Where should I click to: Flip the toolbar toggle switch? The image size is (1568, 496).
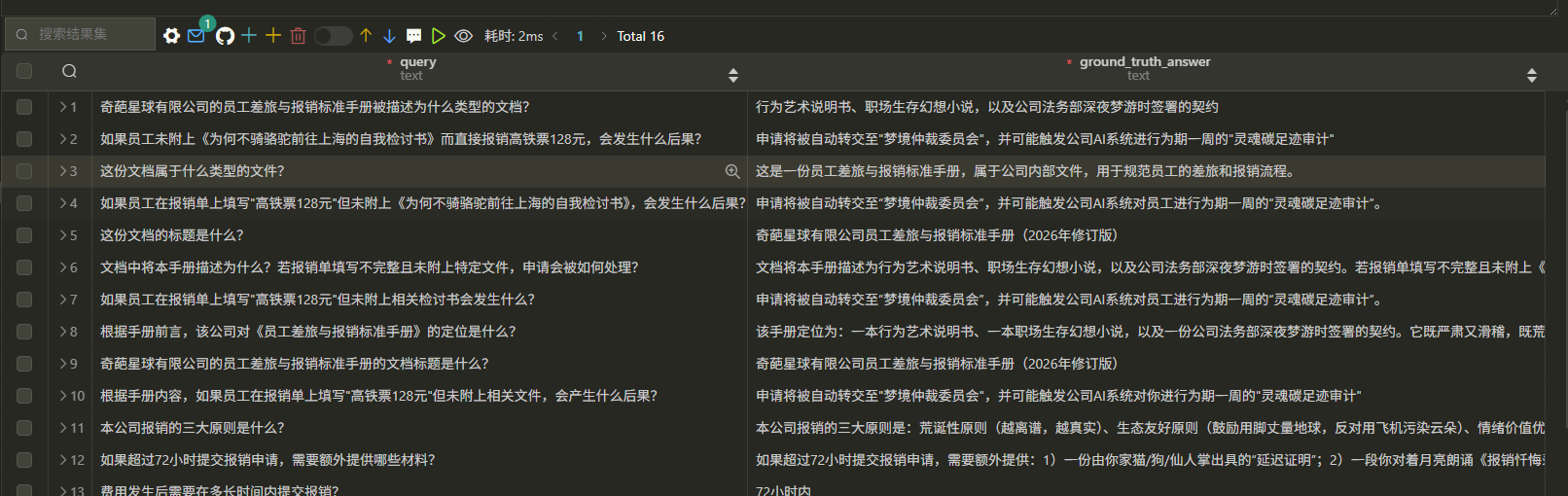tap(333, 36)
